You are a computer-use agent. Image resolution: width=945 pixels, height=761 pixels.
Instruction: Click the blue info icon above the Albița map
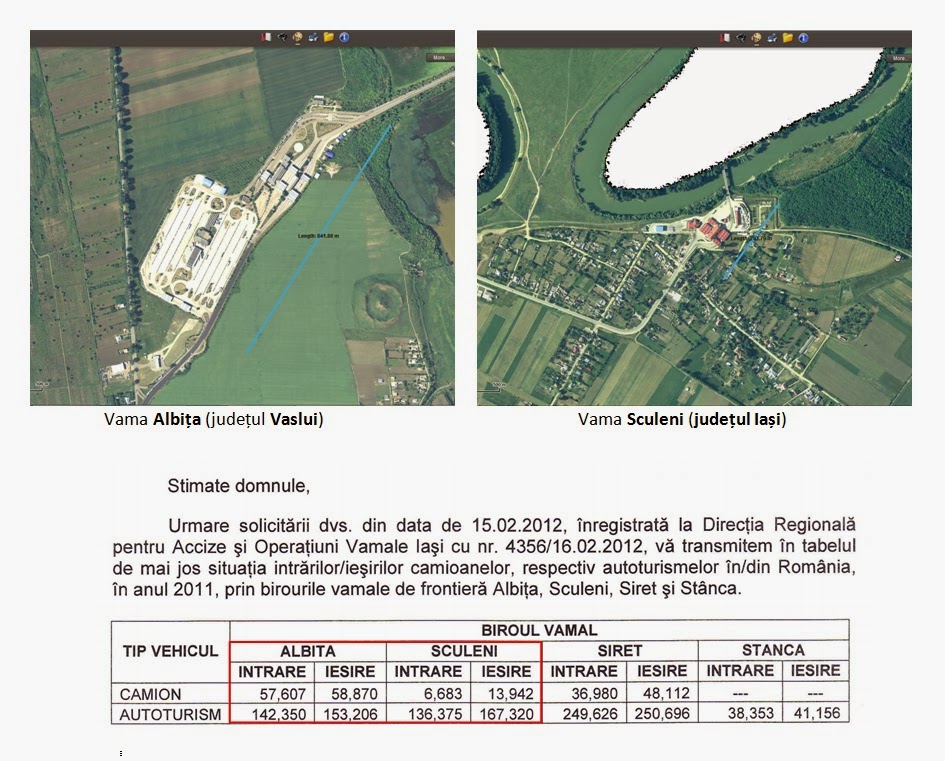[x=344, y=37]
